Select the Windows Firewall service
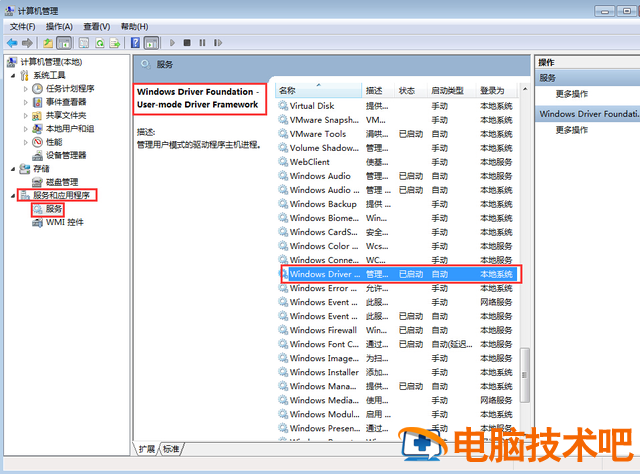Viewport: 640px width, 474px height. (x=396, y=330)
